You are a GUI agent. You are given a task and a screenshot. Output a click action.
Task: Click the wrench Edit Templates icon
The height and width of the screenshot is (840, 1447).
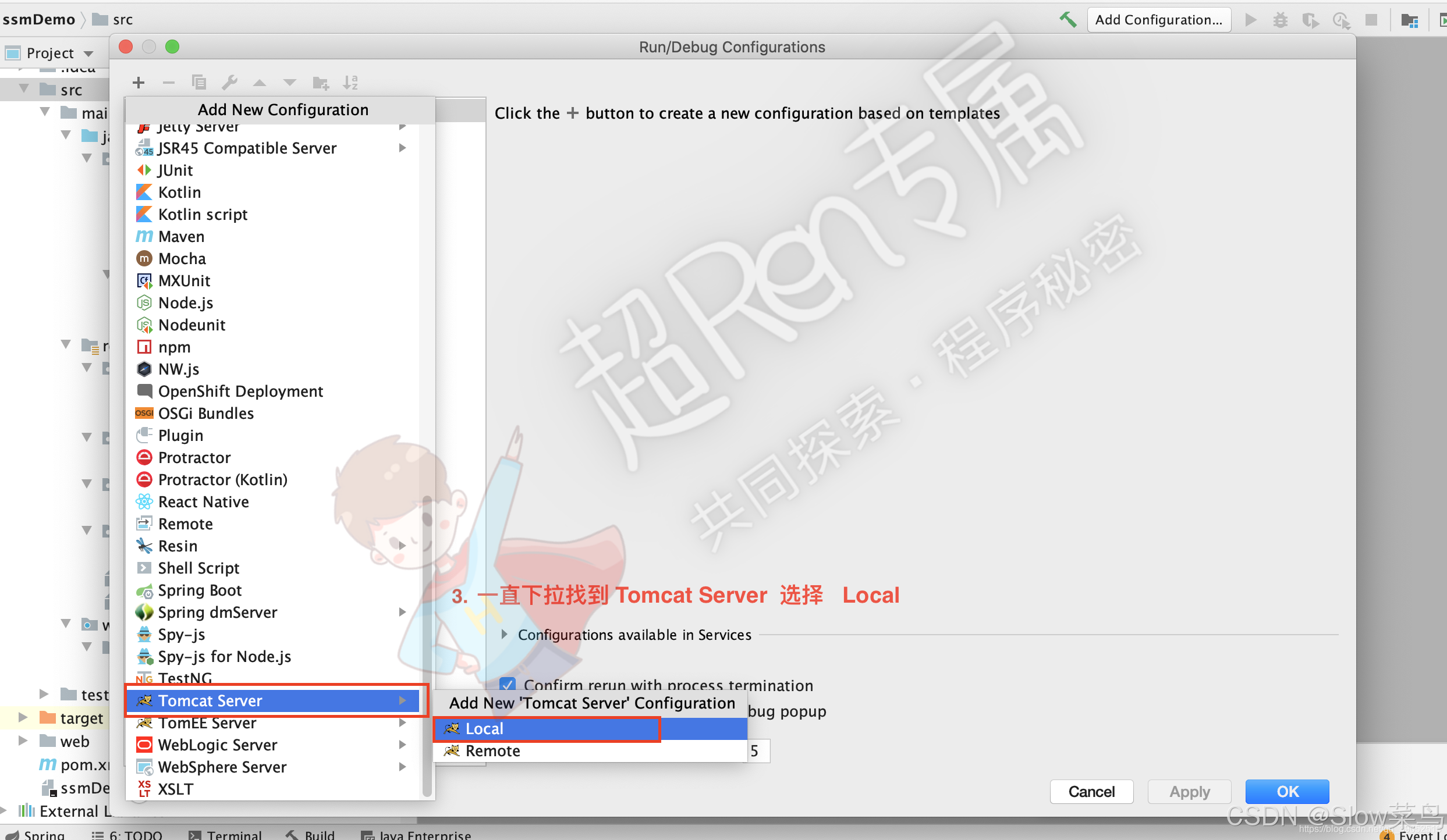pyautogui.click(x=229, y=83)
